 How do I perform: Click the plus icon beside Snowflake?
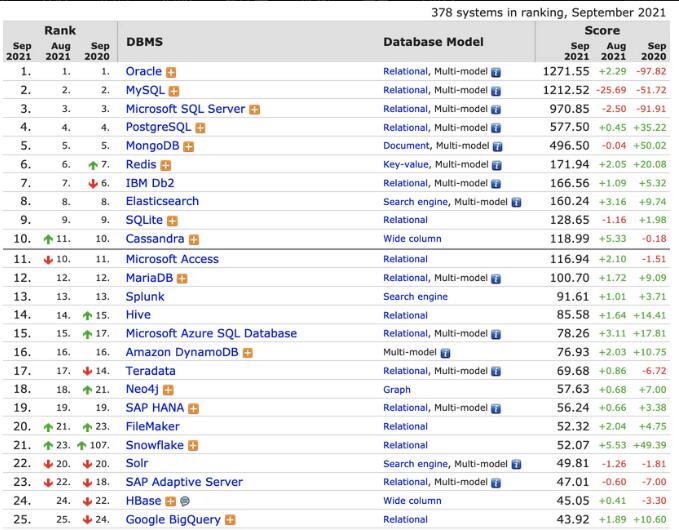(x=193, y=445)
